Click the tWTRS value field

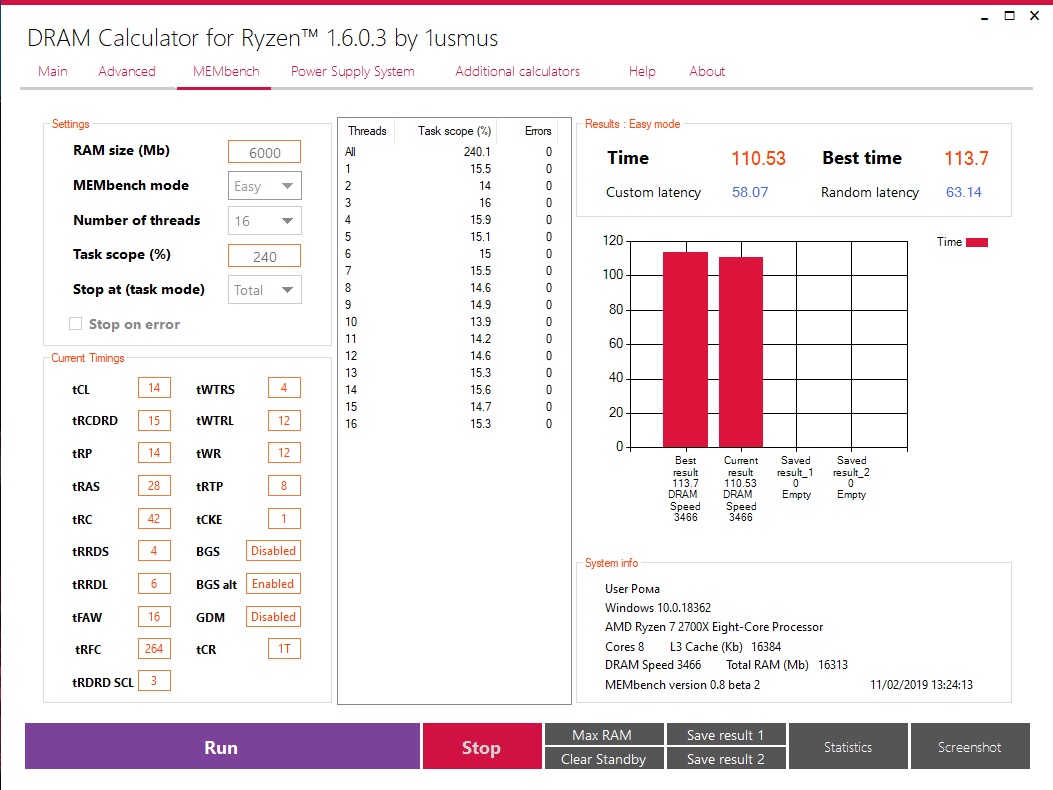[x=284, y=388]
